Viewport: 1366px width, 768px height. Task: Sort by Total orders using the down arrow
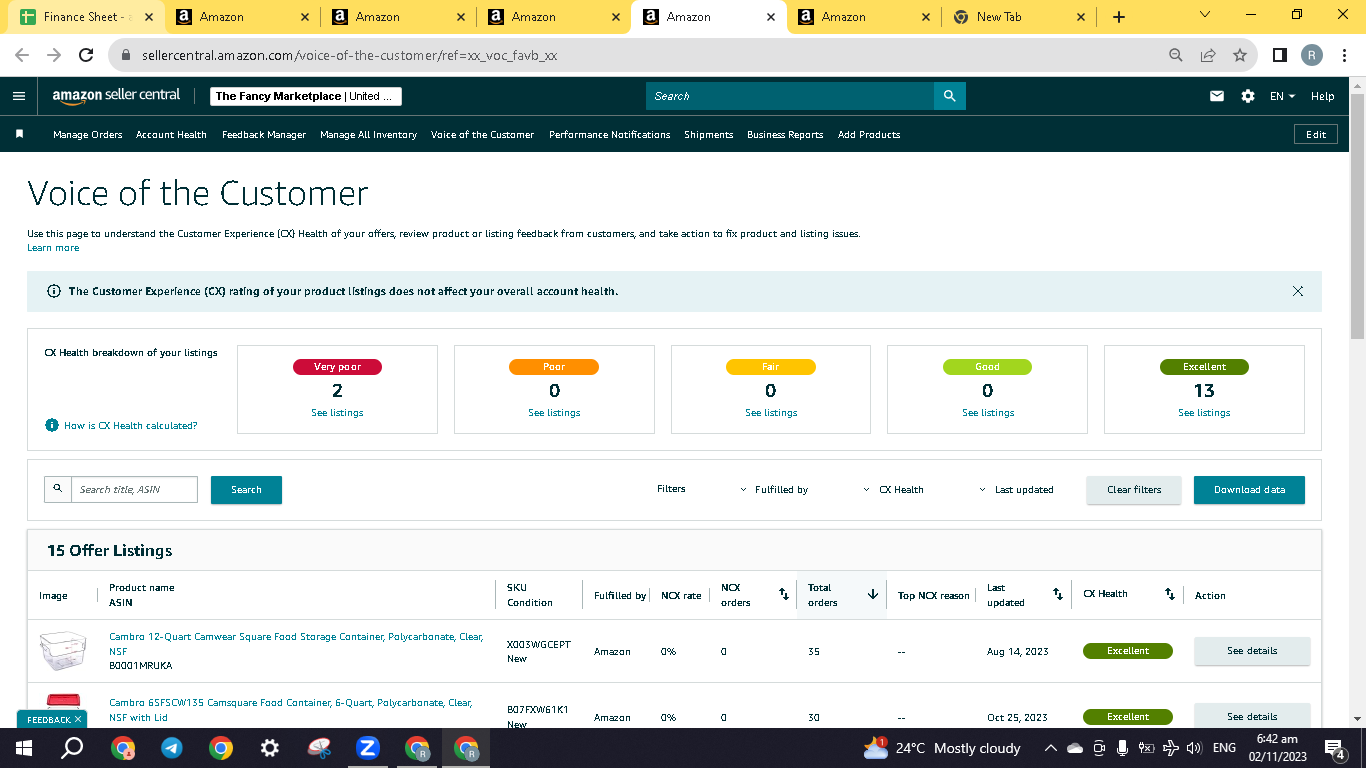(x=872, y=594)
